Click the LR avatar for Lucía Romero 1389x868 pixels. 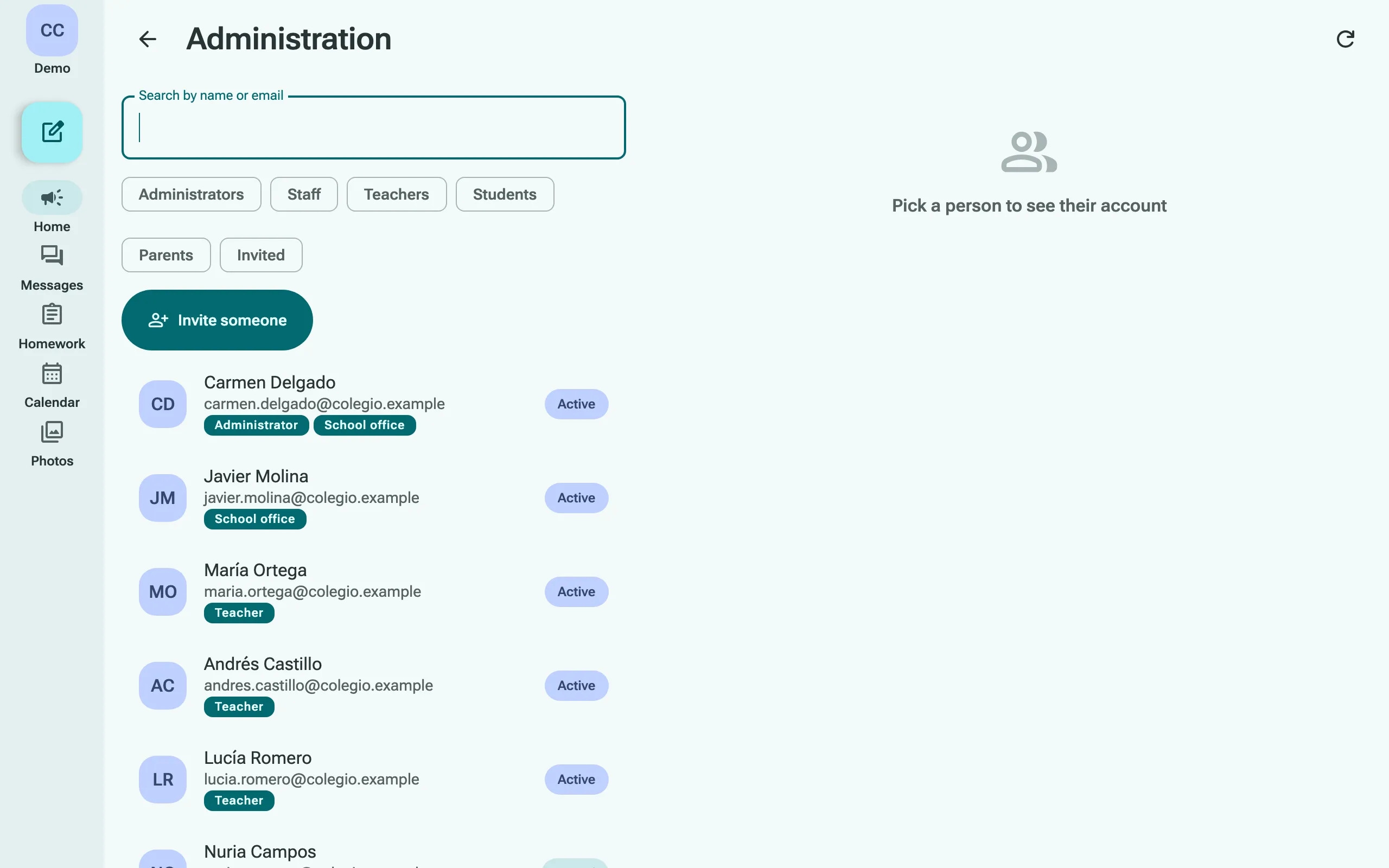pyautogui.click(x=163, y=780)
